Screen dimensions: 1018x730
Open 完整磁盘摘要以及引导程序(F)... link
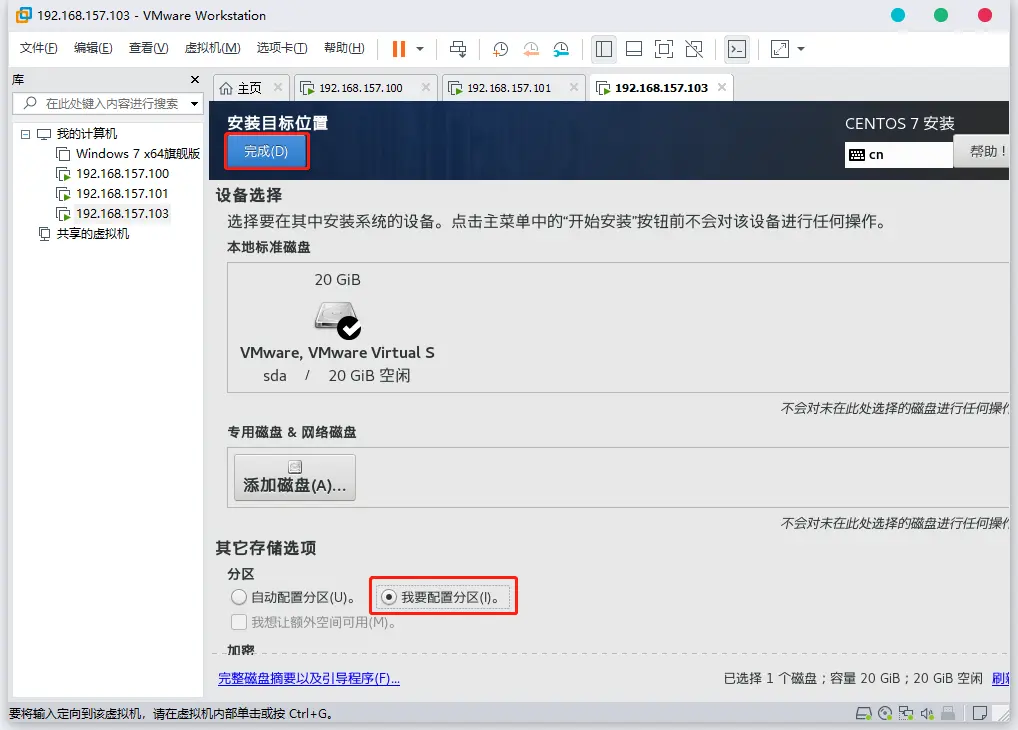click(309, 679)
